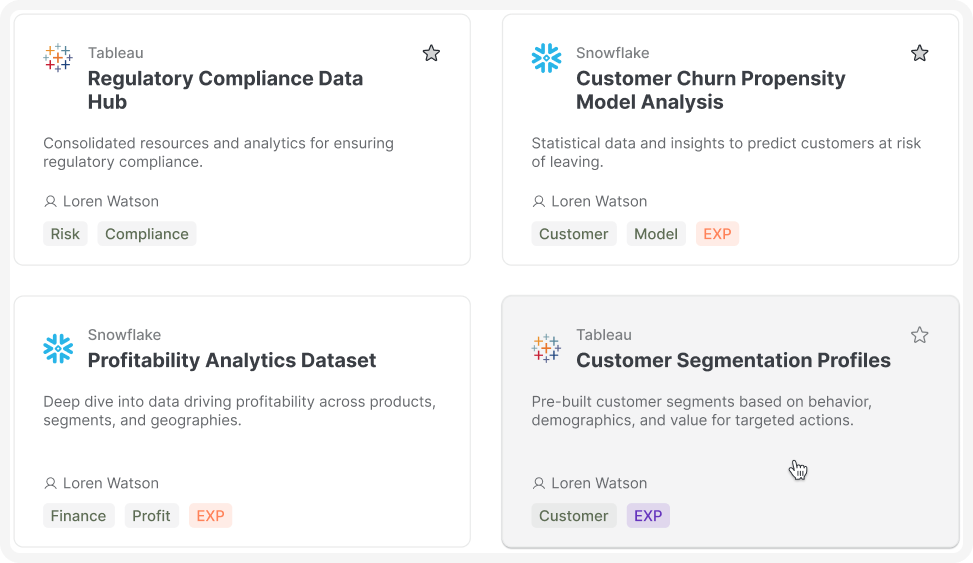973x563 pixels.
Task: Click owner icon on Regulatory Compliance card
Action: point(51,202)
